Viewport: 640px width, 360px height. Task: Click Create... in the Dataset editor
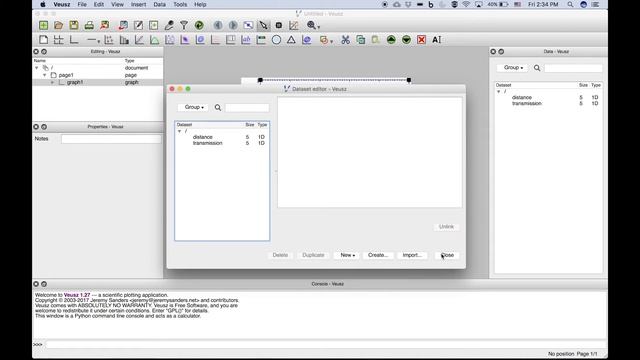click(x=378, y=255)
